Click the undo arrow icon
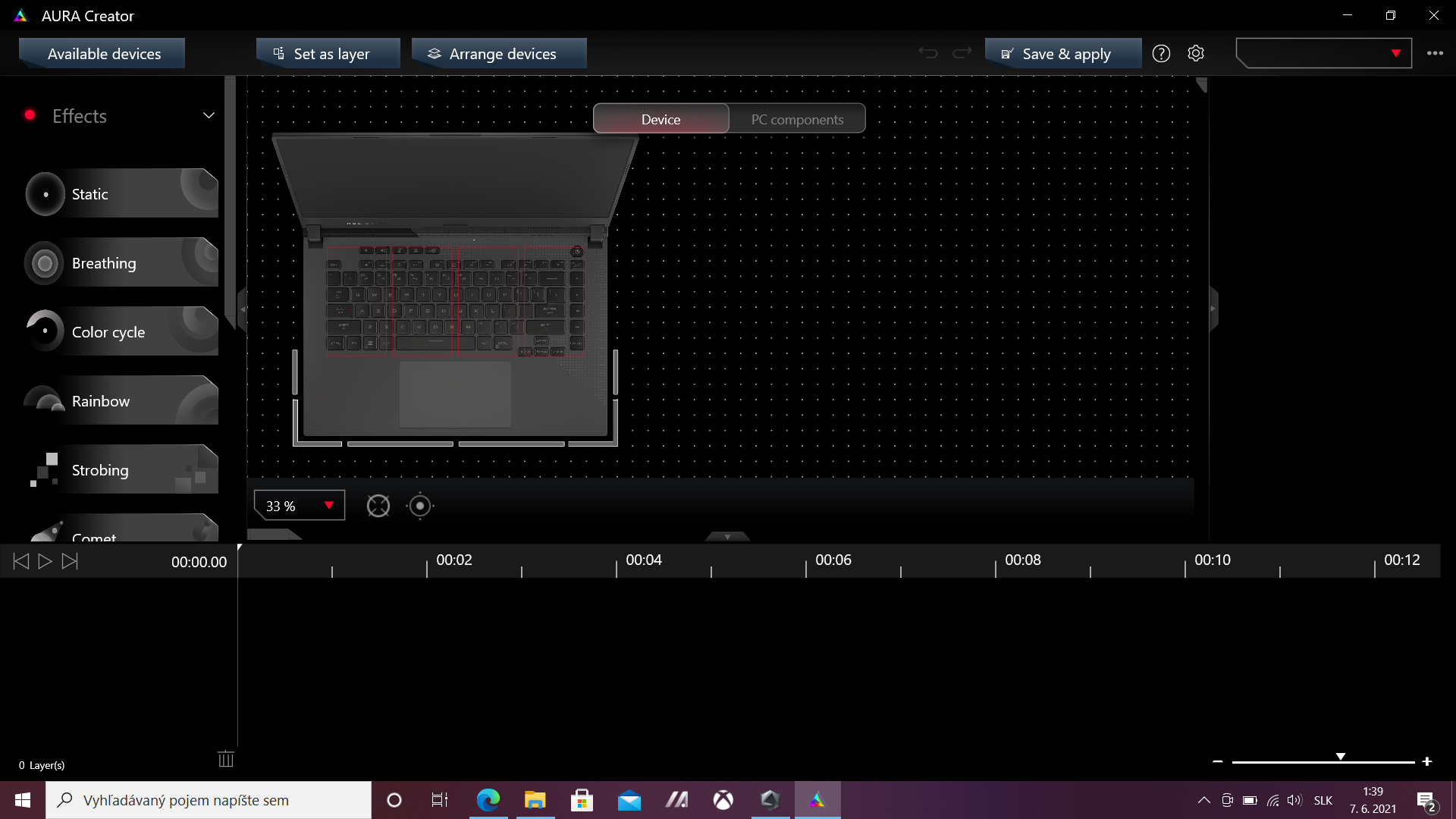The width and height of the screenshot is (1456, 819). (928, 53)
